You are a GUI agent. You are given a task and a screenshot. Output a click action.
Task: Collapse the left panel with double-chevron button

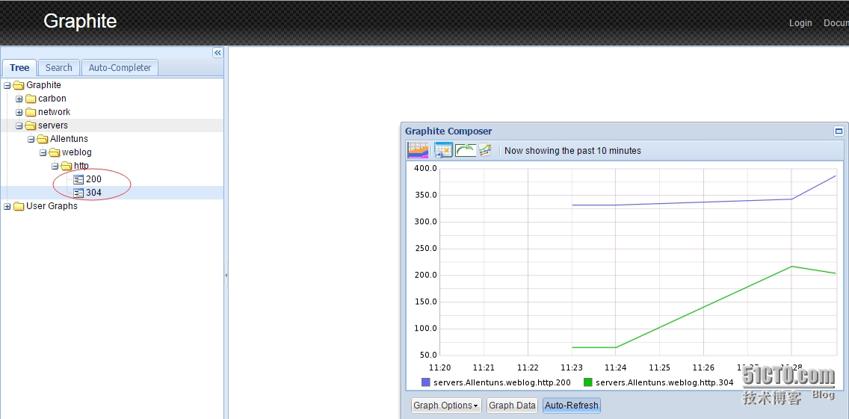click(x=218, y=53)
